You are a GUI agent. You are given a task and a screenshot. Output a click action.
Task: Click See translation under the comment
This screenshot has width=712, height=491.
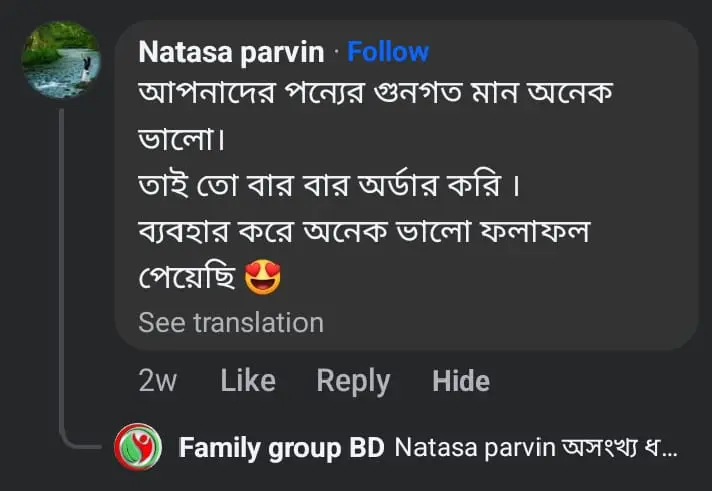click(231, 322)
